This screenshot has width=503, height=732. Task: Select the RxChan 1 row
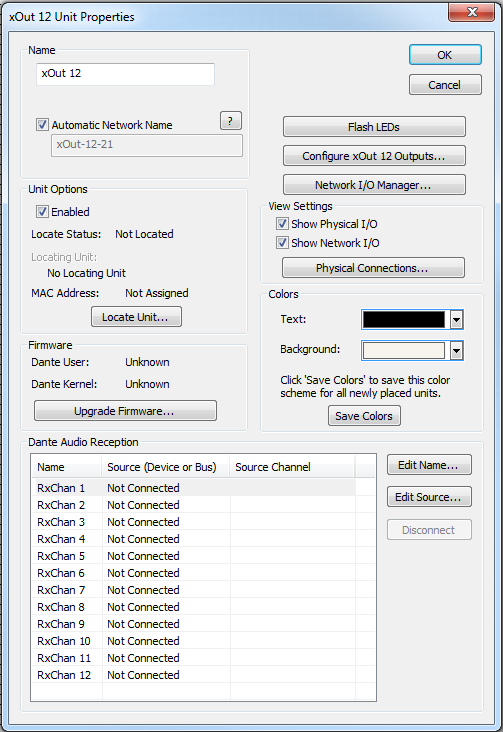(194, 488)
